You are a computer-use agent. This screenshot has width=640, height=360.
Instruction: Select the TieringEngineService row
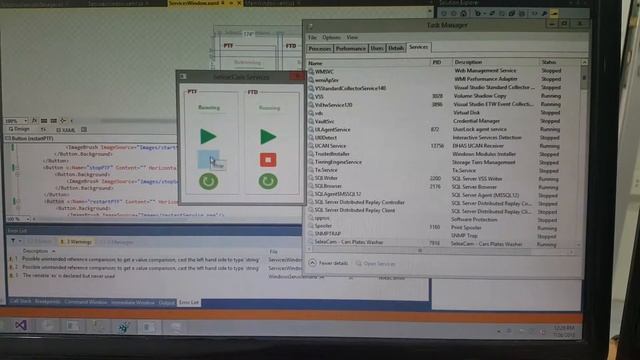tap(443, 162)
